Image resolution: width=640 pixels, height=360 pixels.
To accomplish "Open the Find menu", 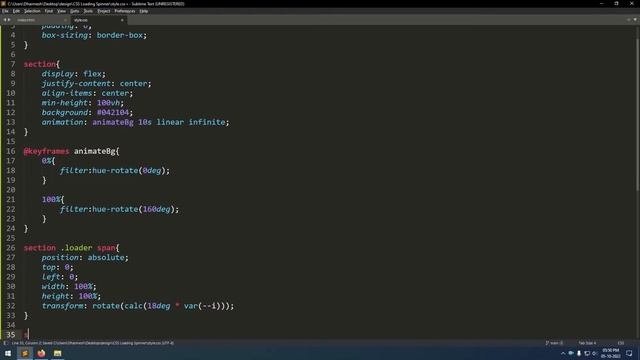I will coord(49,11).
